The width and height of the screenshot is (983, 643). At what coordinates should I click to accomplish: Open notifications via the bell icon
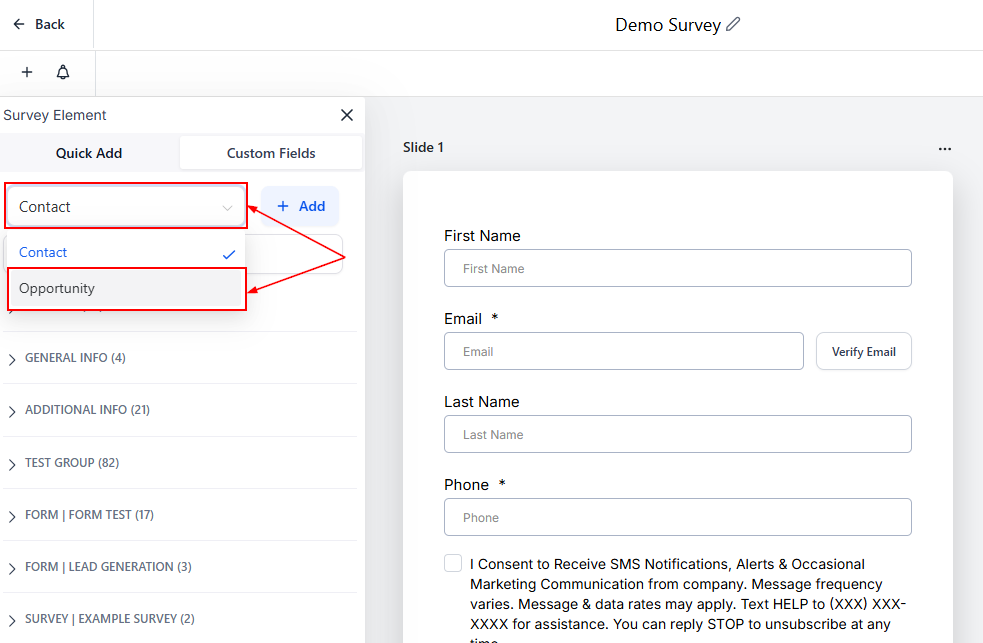coord(63,73)
